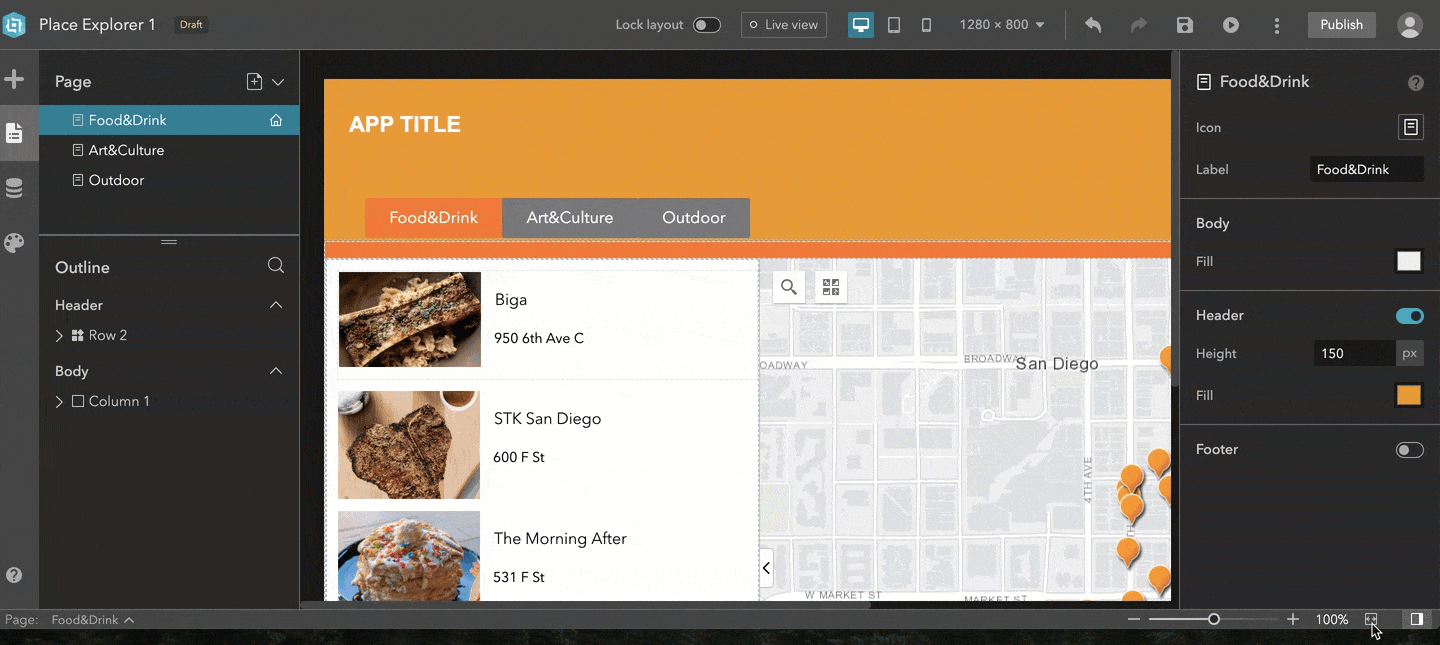Select the Art&Culture page in list
The width and height of the screenshot is (1440, 645).
coord(169,150)
